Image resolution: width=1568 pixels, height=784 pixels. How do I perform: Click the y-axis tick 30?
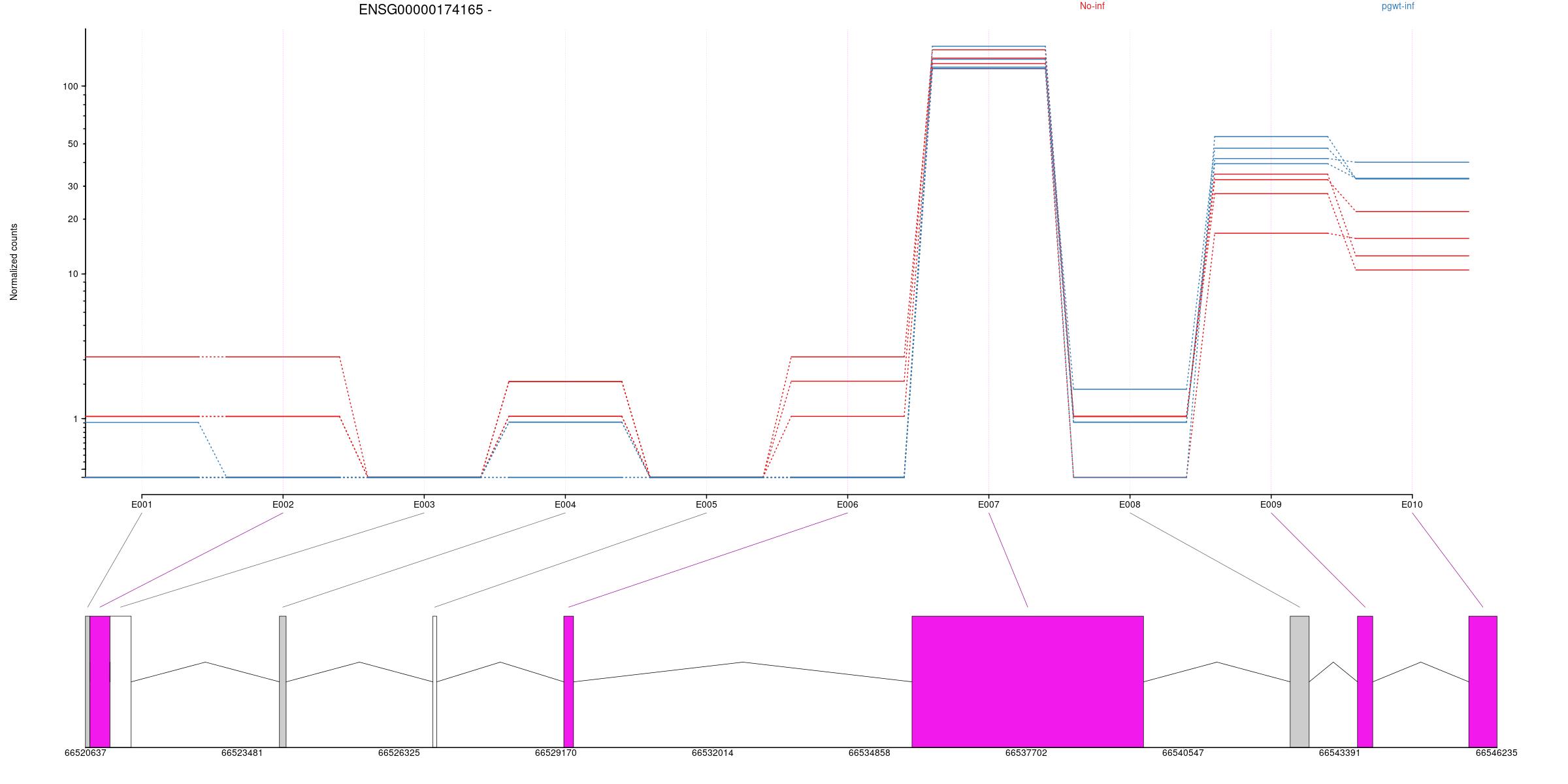coord(73,186)
